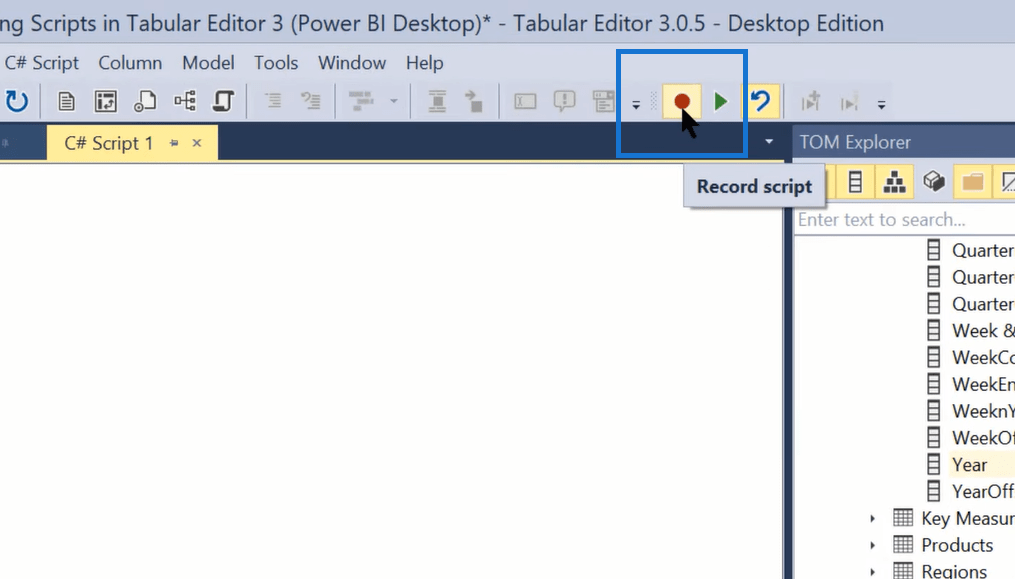Expand the Key Measures table node

tap(873, 518)
